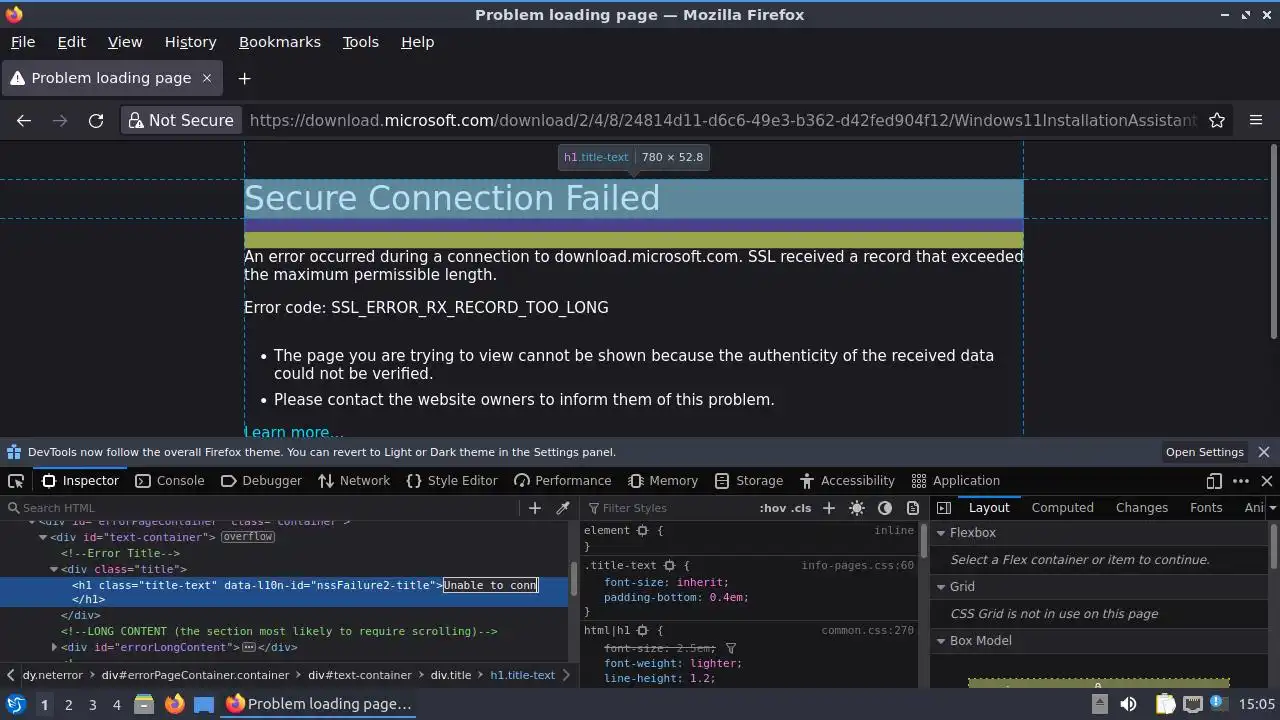Select the Computed sidebar tab

click(x=1062, y=508)
